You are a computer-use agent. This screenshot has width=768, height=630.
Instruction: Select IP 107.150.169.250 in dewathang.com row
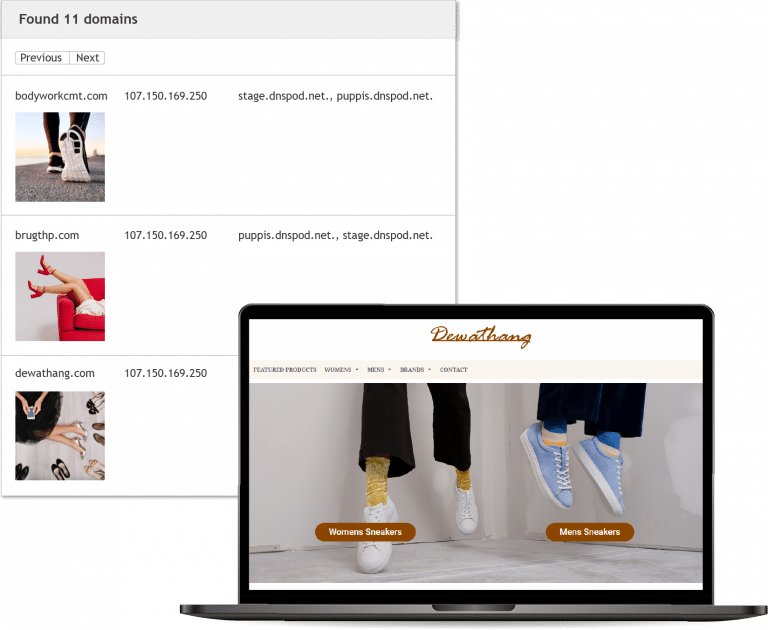(x=166, y=373)
